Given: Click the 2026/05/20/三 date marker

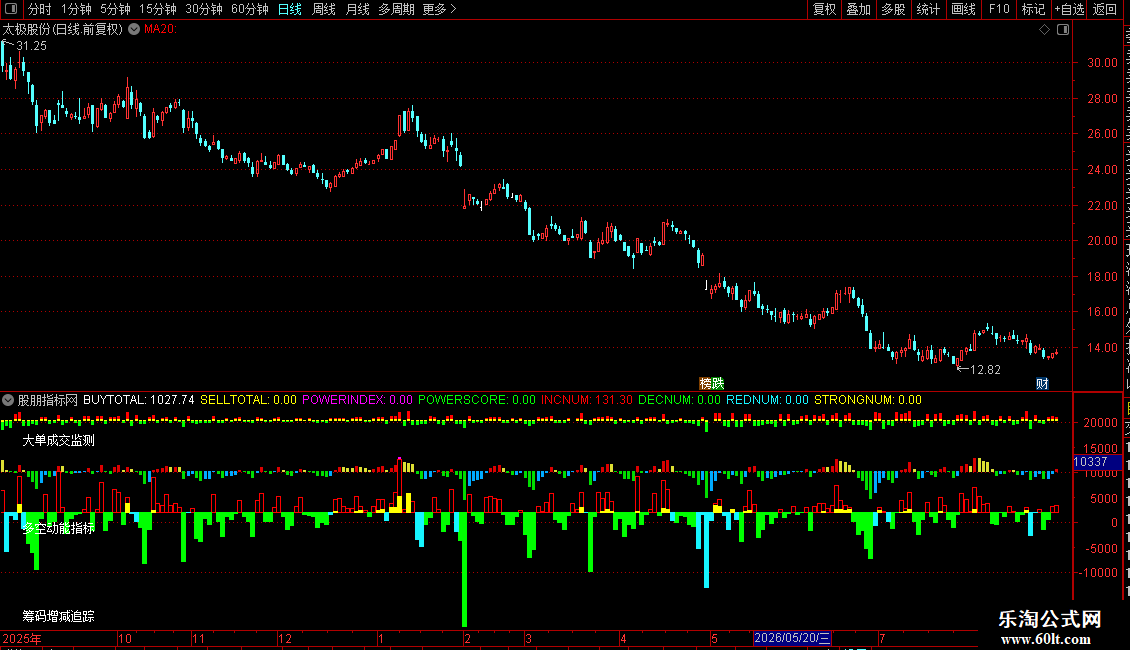Looking at the screenshot, I should (792, 638).
